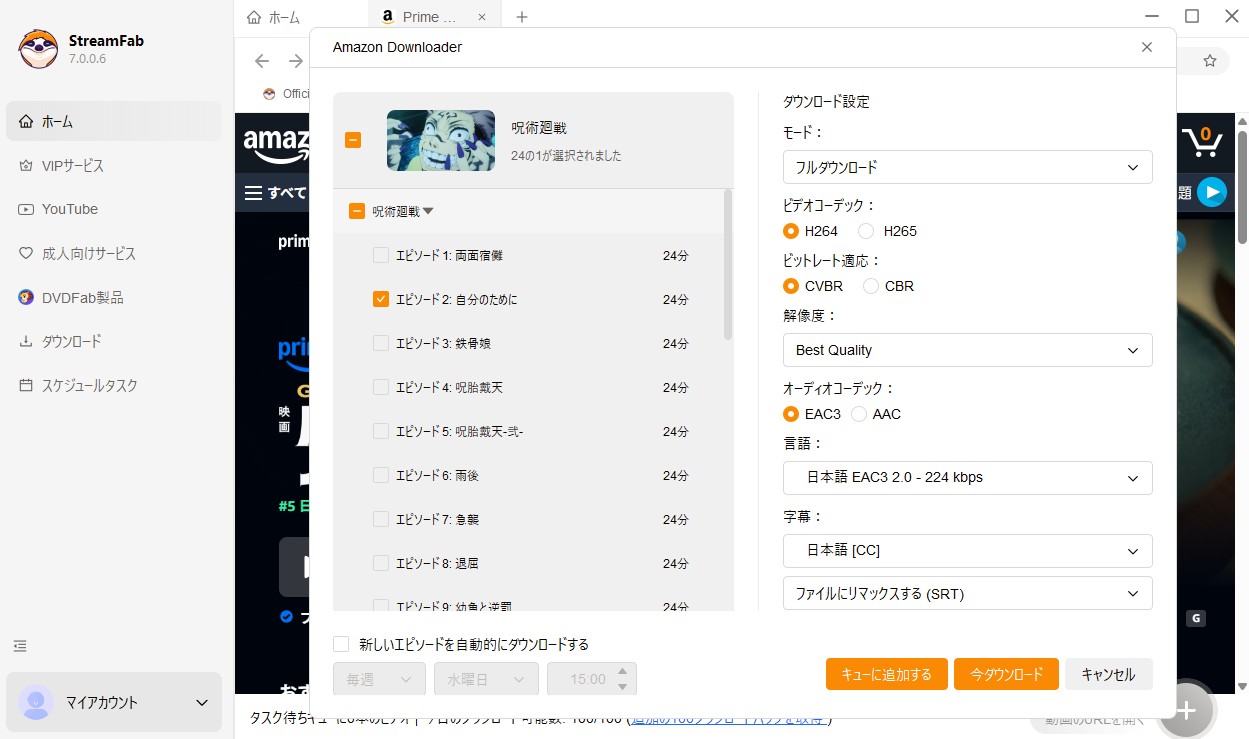
Task: Close the Amazon Downloader dialog
Action: (x=1146, y=47)
